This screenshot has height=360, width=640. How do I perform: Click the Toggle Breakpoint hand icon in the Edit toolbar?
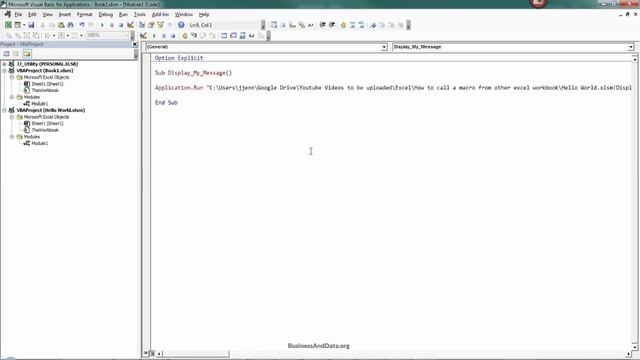[343, 25]
